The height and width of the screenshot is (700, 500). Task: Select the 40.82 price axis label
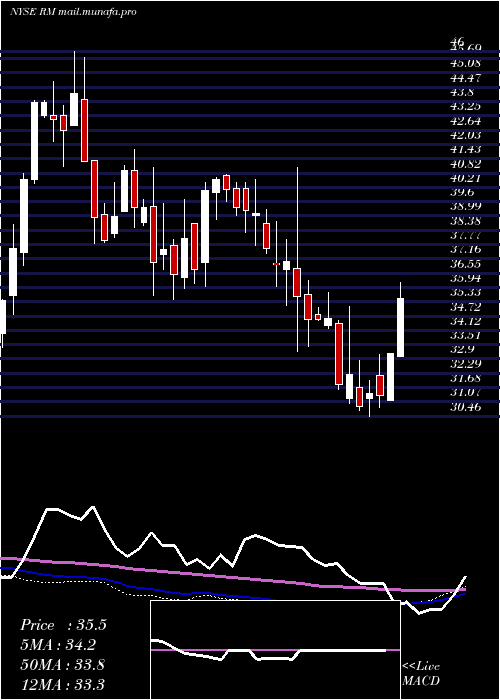[466, 164]
